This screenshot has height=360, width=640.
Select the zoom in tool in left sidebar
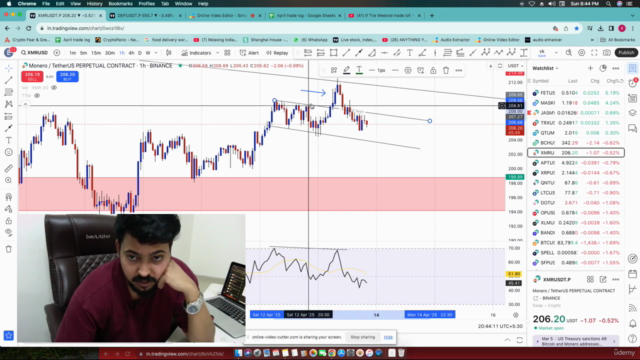point(9,180)
